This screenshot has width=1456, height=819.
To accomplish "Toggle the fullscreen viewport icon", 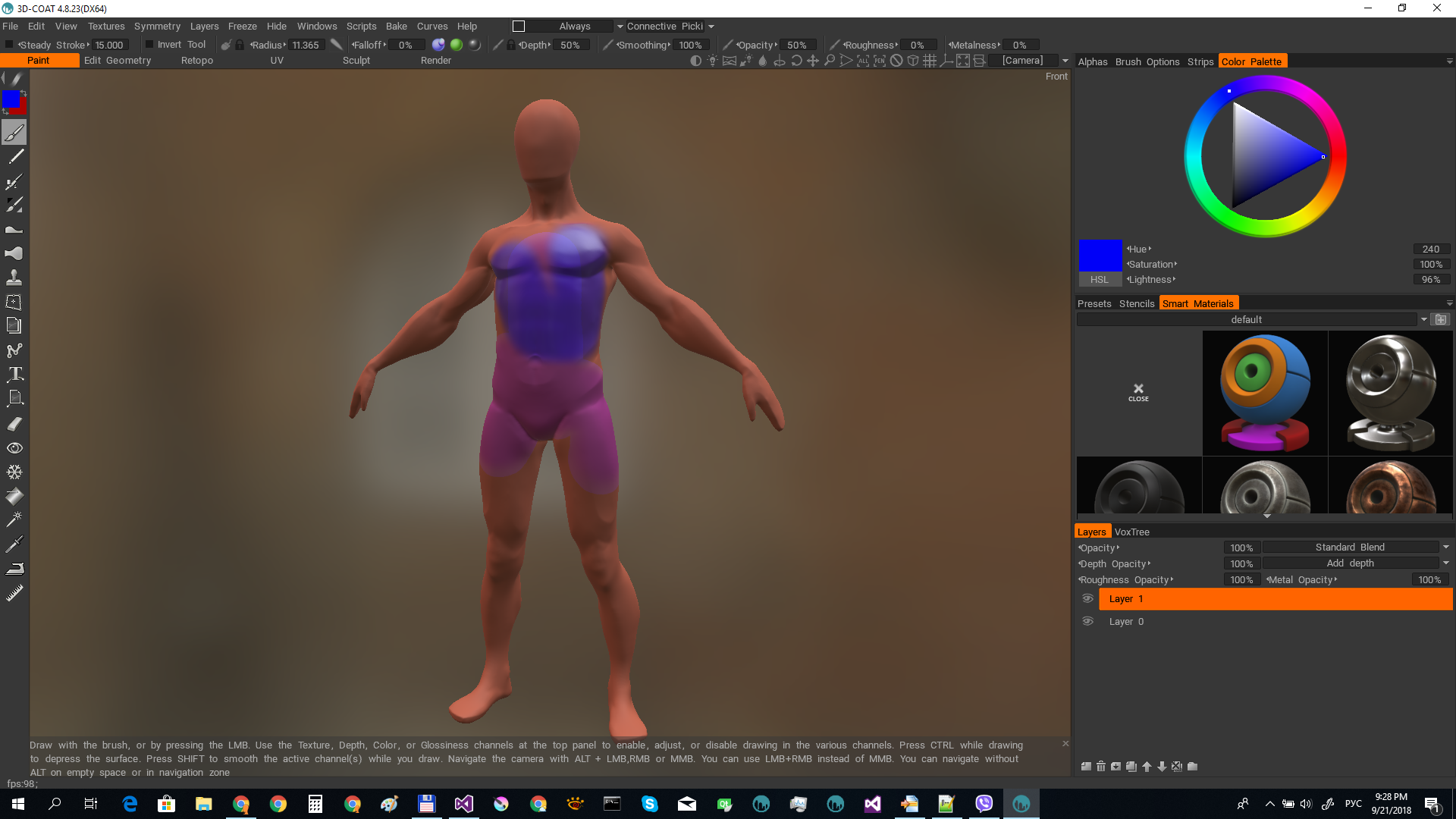I will click(x=963, y=61).
